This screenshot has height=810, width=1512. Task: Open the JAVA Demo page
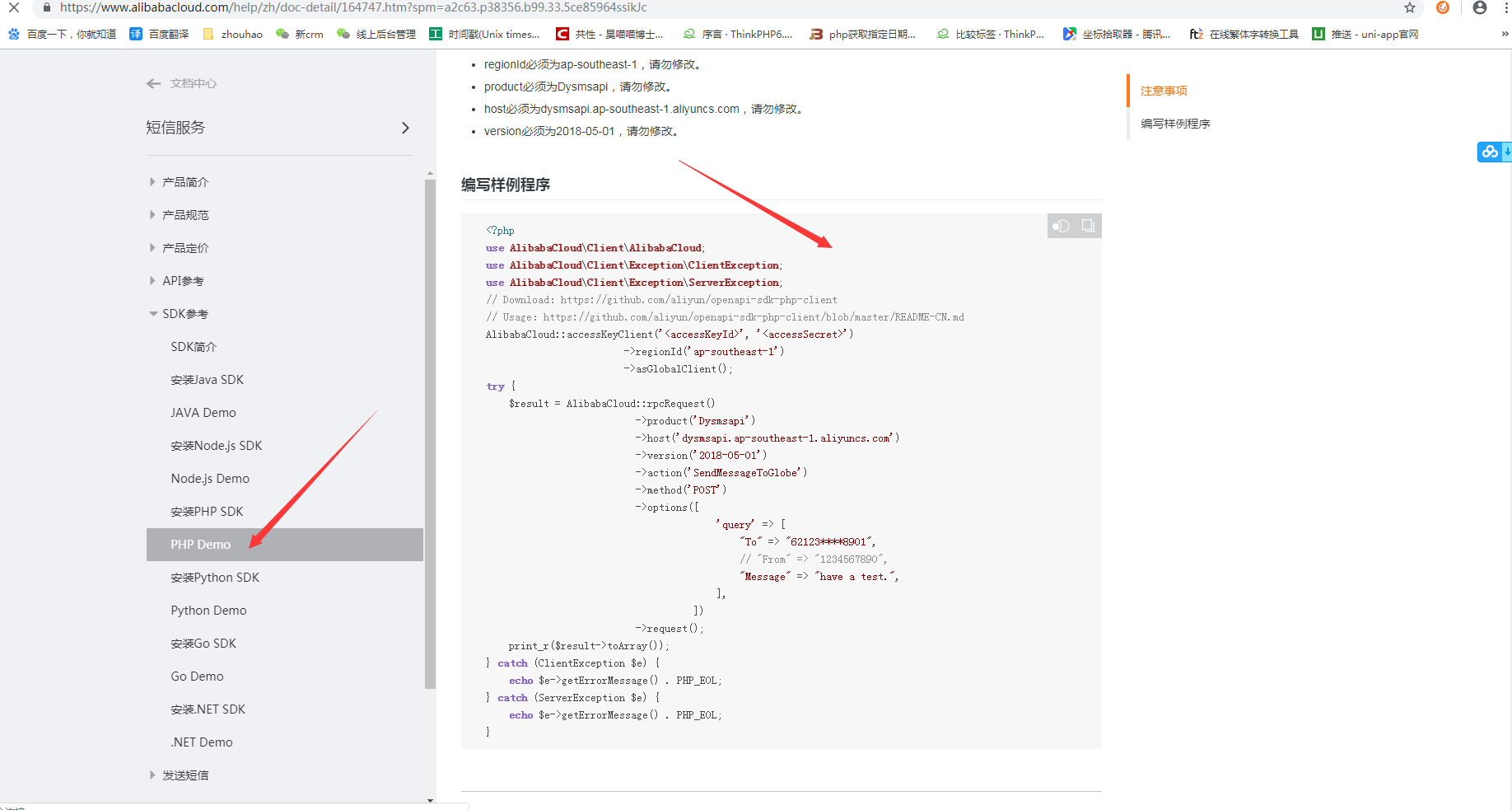point(203,413)
